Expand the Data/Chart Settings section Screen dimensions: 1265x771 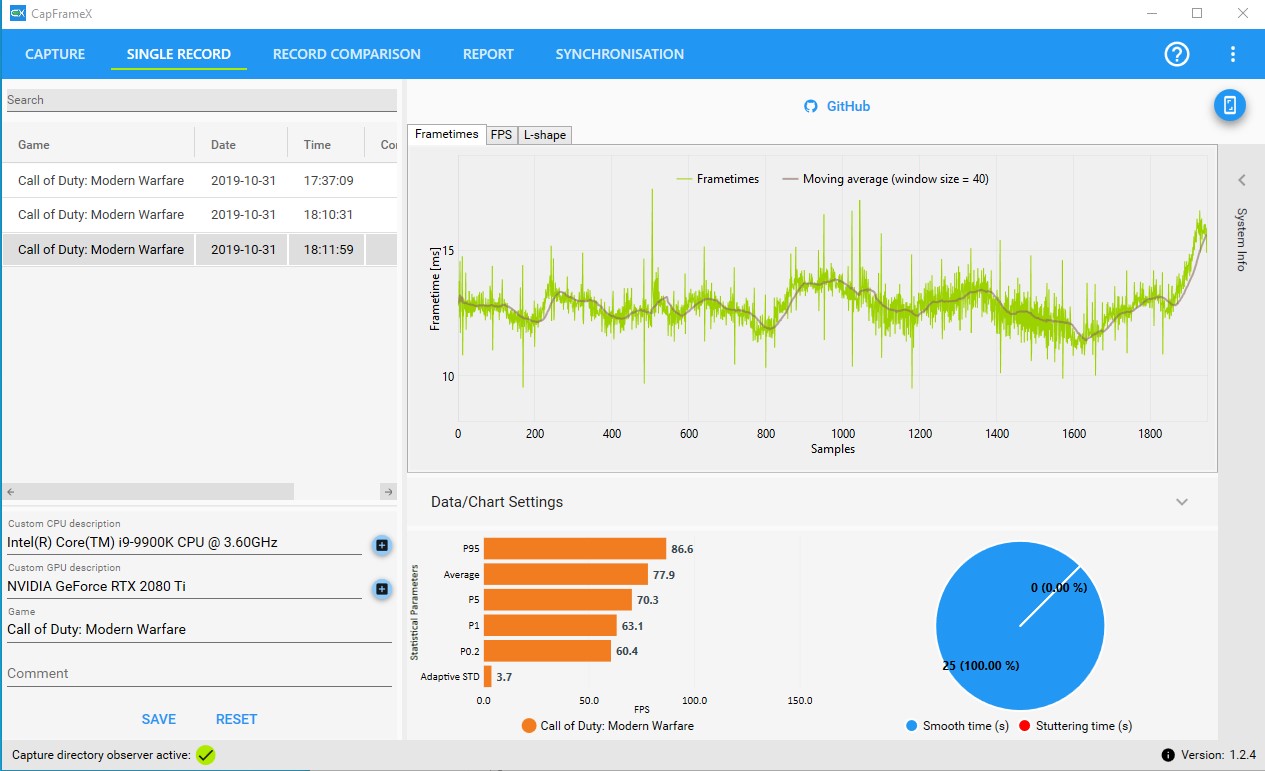click(x=1182, y=502)
